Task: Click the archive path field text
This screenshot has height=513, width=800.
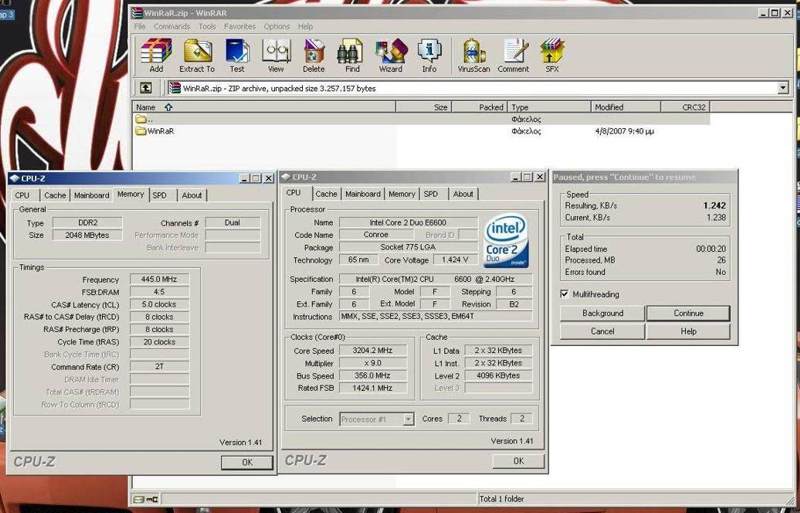Action: pos(279,88)
